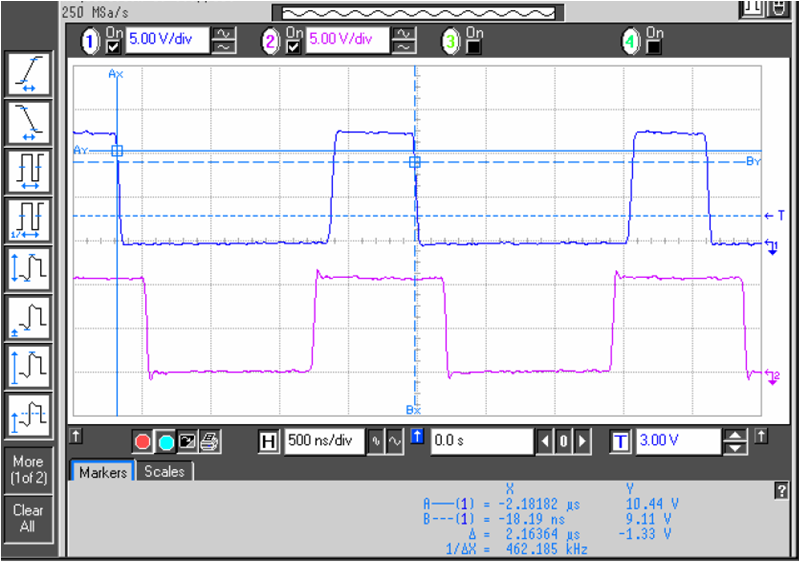The height and width of the screenshot is (563, 800).
Task: Reset delay with the 0 button
Action: point(563,441)
